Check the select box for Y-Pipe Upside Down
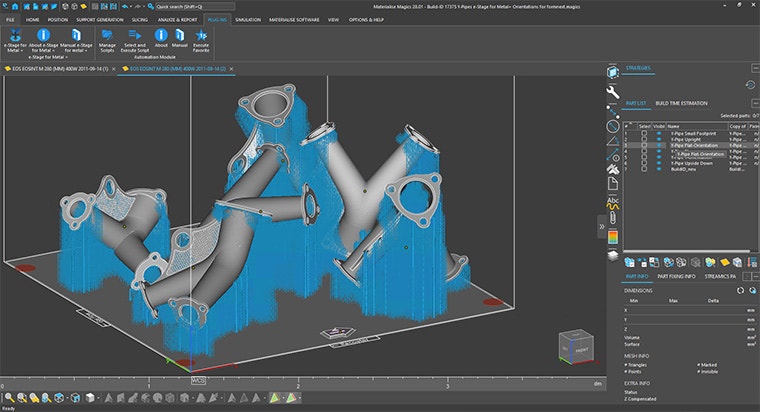The height and width of the screenshot is (412, 760). pyautogui.click(x=644, y=163)
